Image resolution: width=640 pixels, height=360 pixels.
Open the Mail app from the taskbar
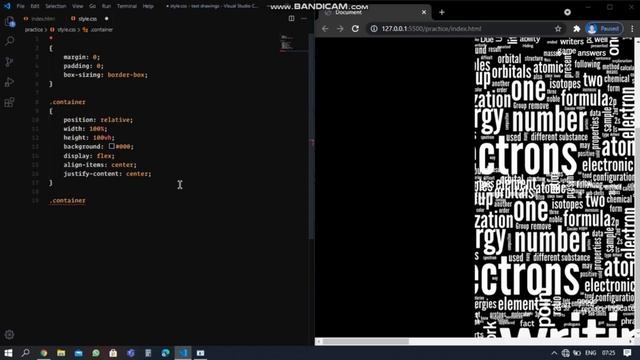[x=78, y=353]
